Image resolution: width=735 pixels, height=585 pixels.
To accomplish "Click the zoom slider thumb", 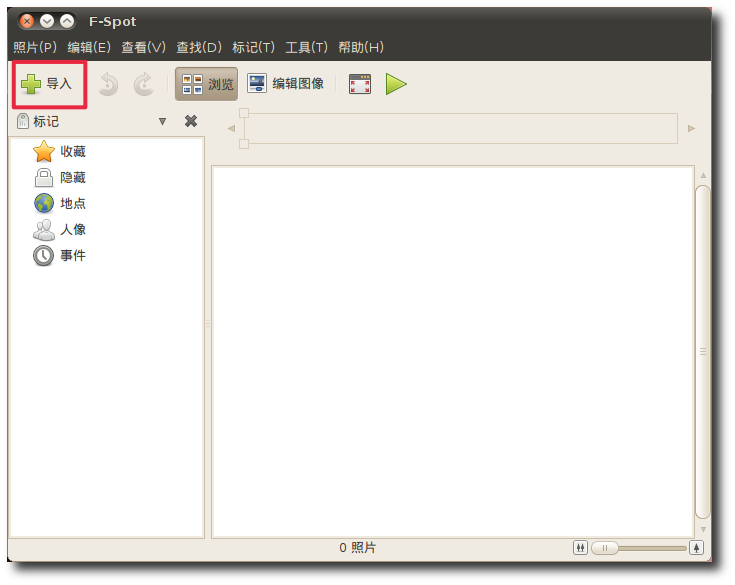I will [605, 548].
